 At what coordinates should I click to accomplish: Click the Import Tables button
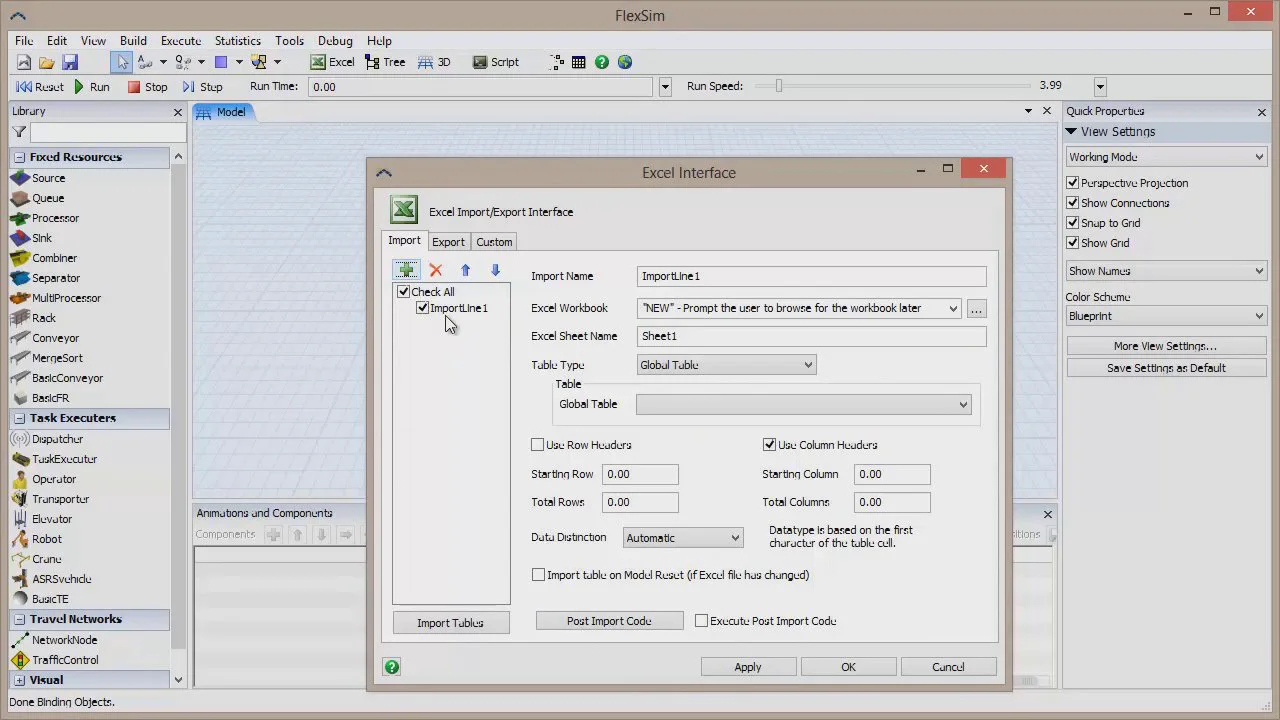point(450,623)
